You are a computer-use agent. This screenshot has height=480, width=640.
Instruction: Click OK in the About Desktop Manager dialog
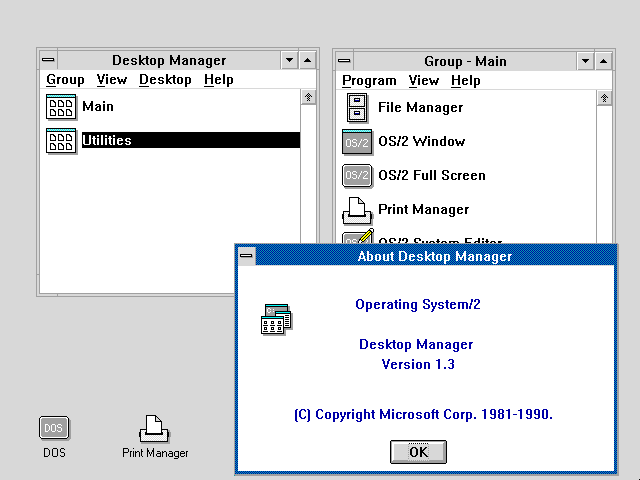(418, 452)
